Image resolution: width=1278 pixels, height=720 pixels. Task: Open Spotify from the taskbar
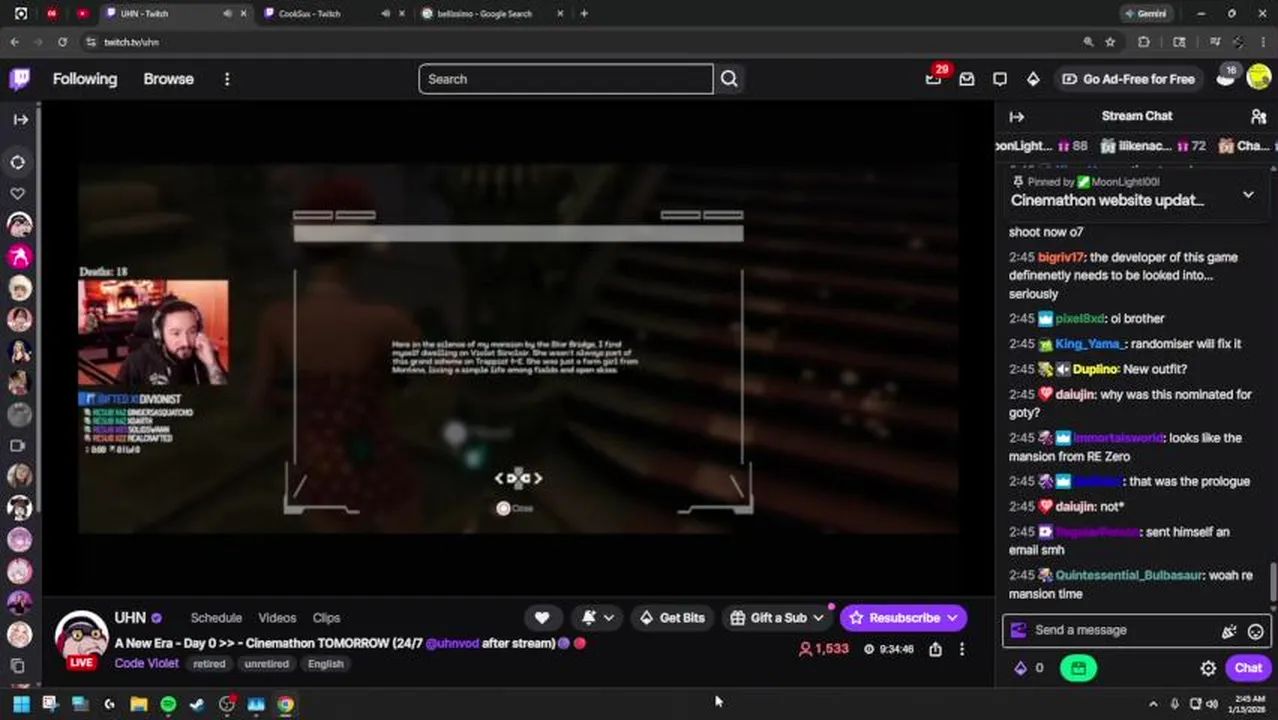tap(168, 704)
